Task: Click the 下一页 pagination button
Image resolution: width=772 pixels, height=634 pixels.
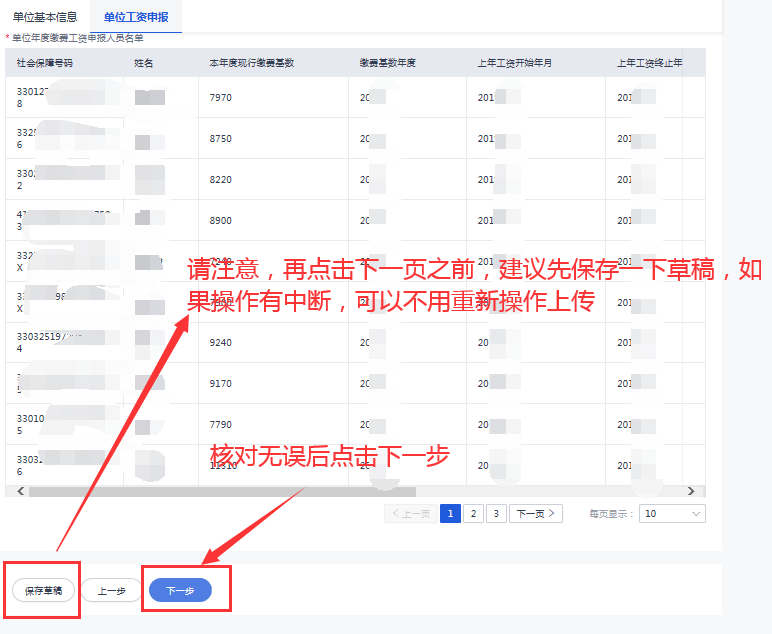Action: tap(536, 514)
